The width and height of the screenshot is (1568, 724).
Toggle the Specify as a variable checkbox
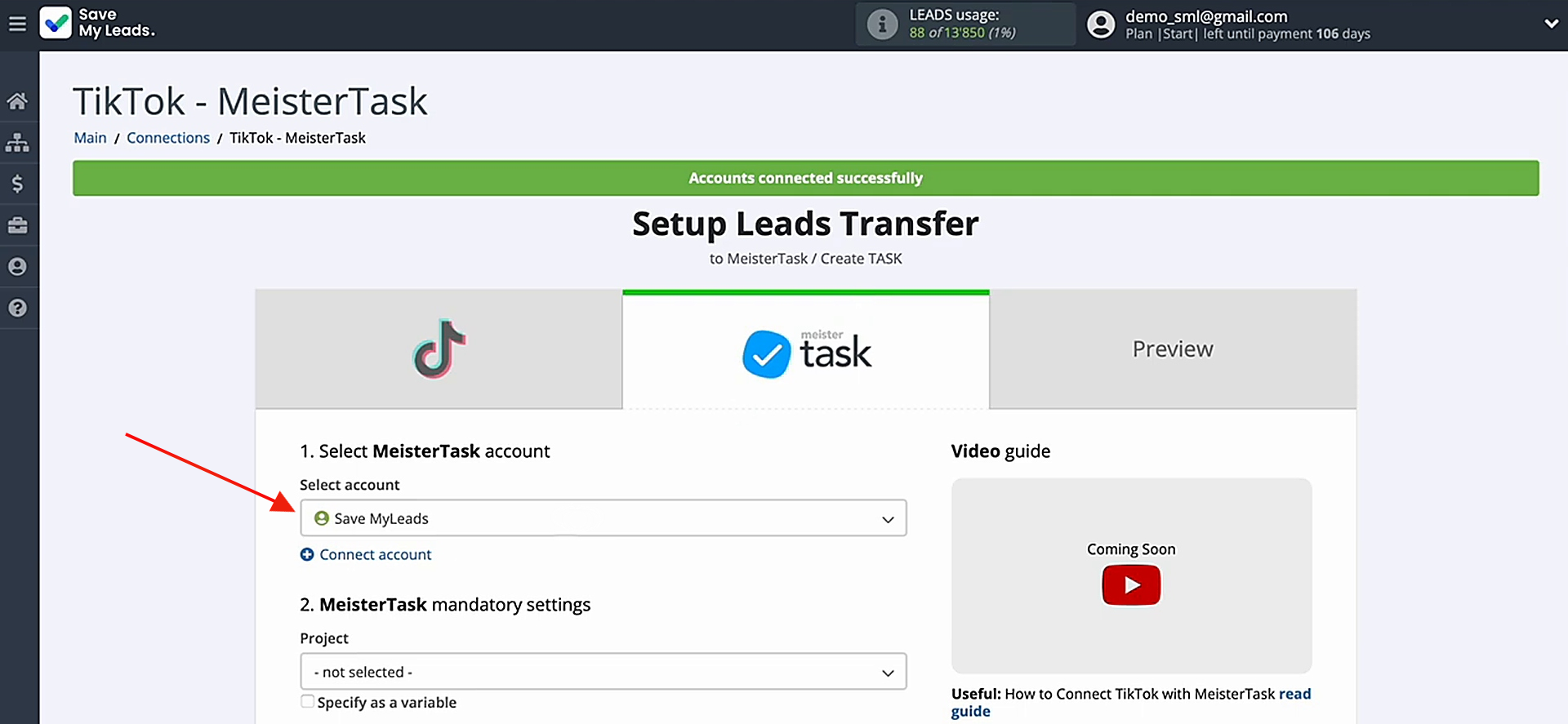tap(307, 702)
